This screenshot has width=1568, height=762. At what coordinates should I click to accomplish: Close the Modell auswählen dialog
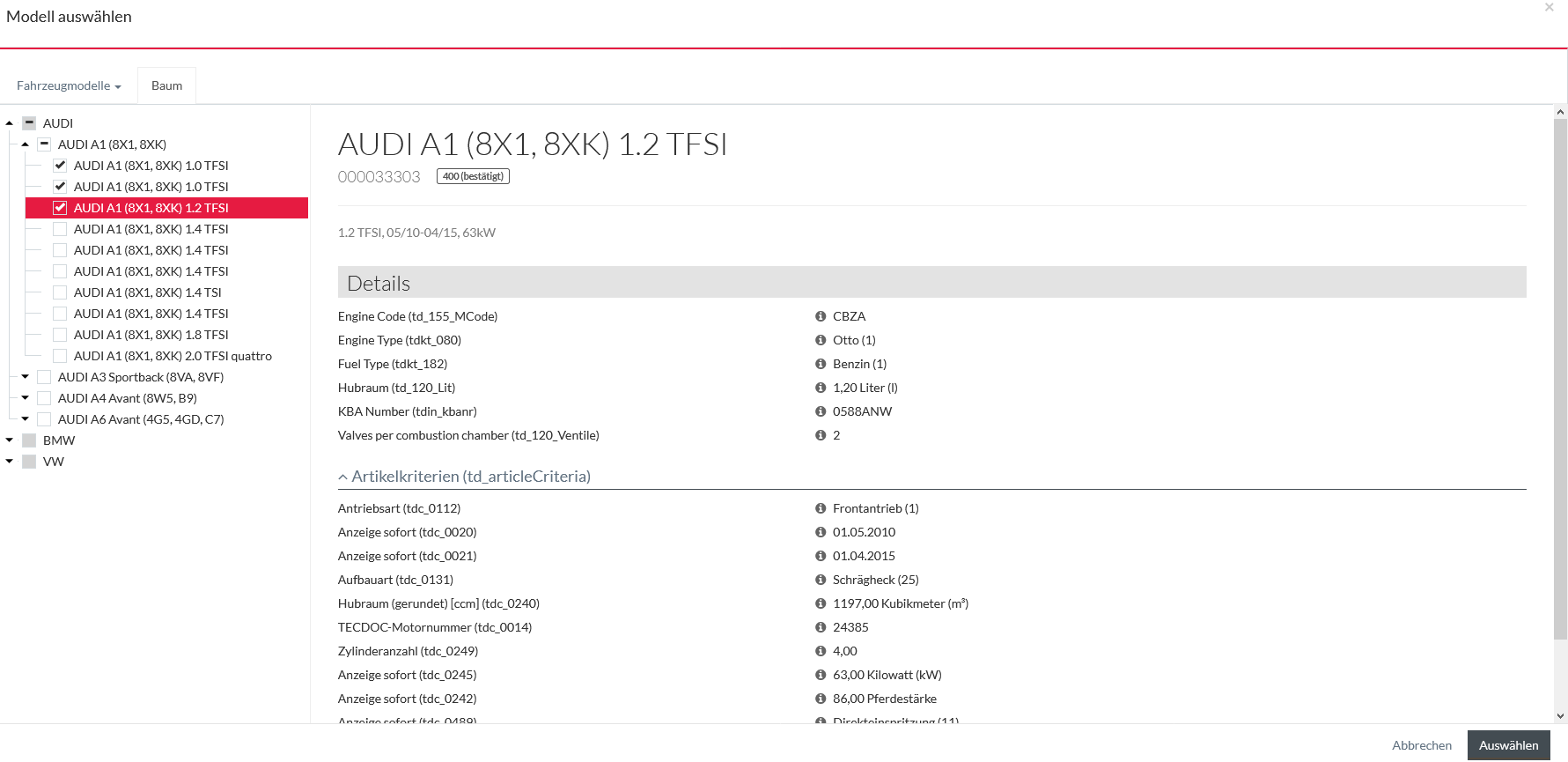(x=1550, y=8)
